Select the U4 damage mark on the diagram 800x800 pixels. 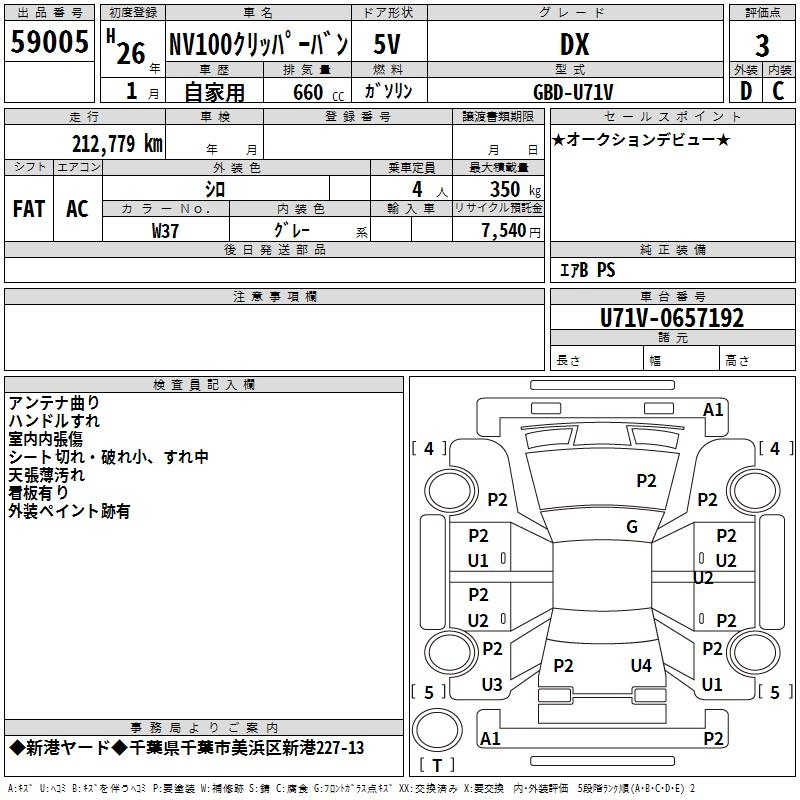[641, 665]
